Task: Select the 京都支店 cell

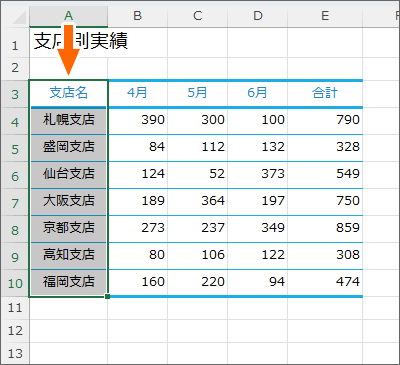Action: 69,229
